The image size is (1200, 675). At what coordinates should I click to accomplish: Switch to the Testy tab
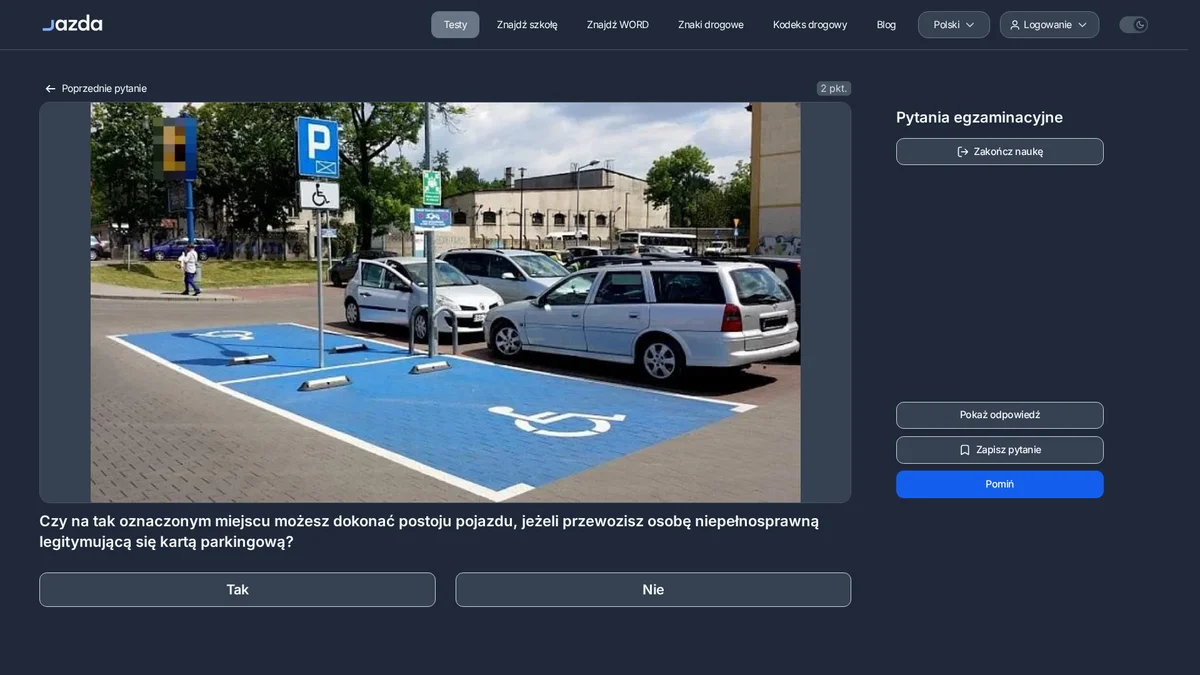(455, 25)
